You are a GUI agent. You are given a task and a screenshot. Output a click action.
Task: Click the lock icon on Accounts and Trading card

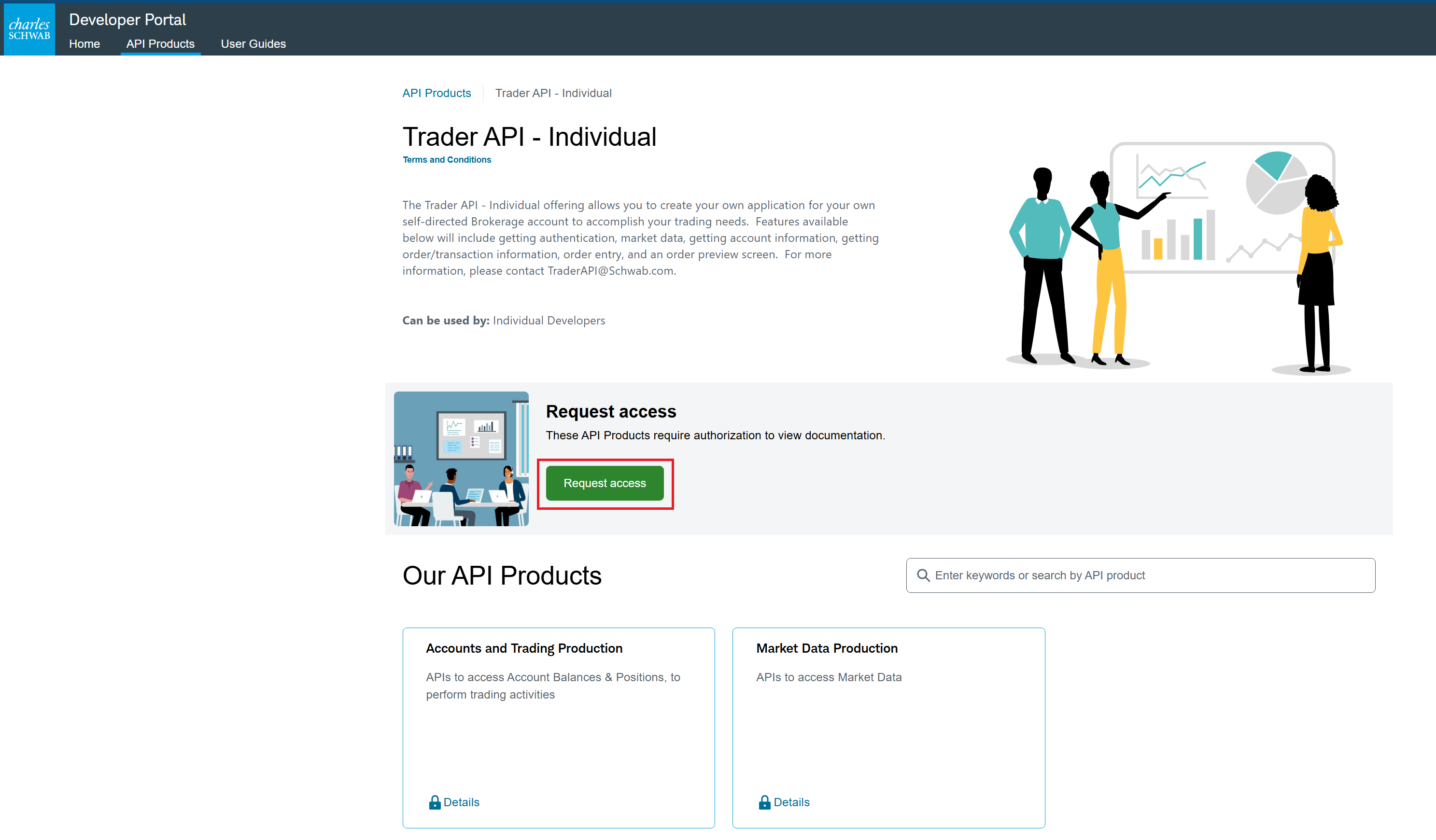(435, 802)
